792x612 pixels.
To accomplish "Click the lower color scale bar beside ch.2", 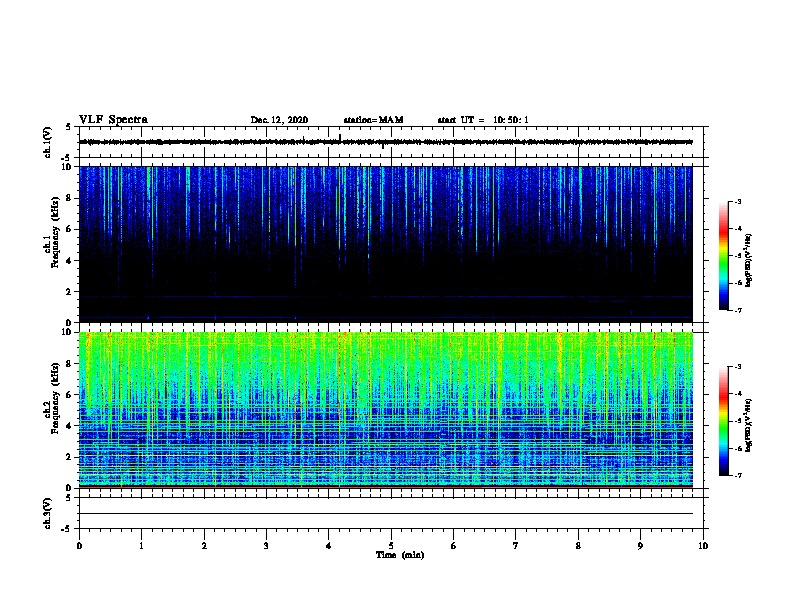I will 724,421.
